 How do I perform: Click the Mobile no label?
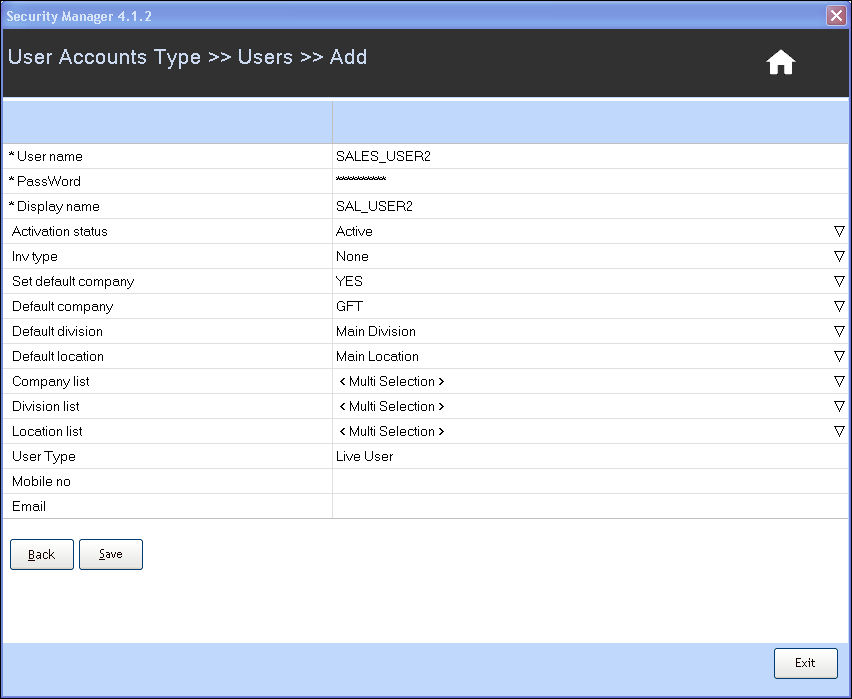click(x=41, y=482)
